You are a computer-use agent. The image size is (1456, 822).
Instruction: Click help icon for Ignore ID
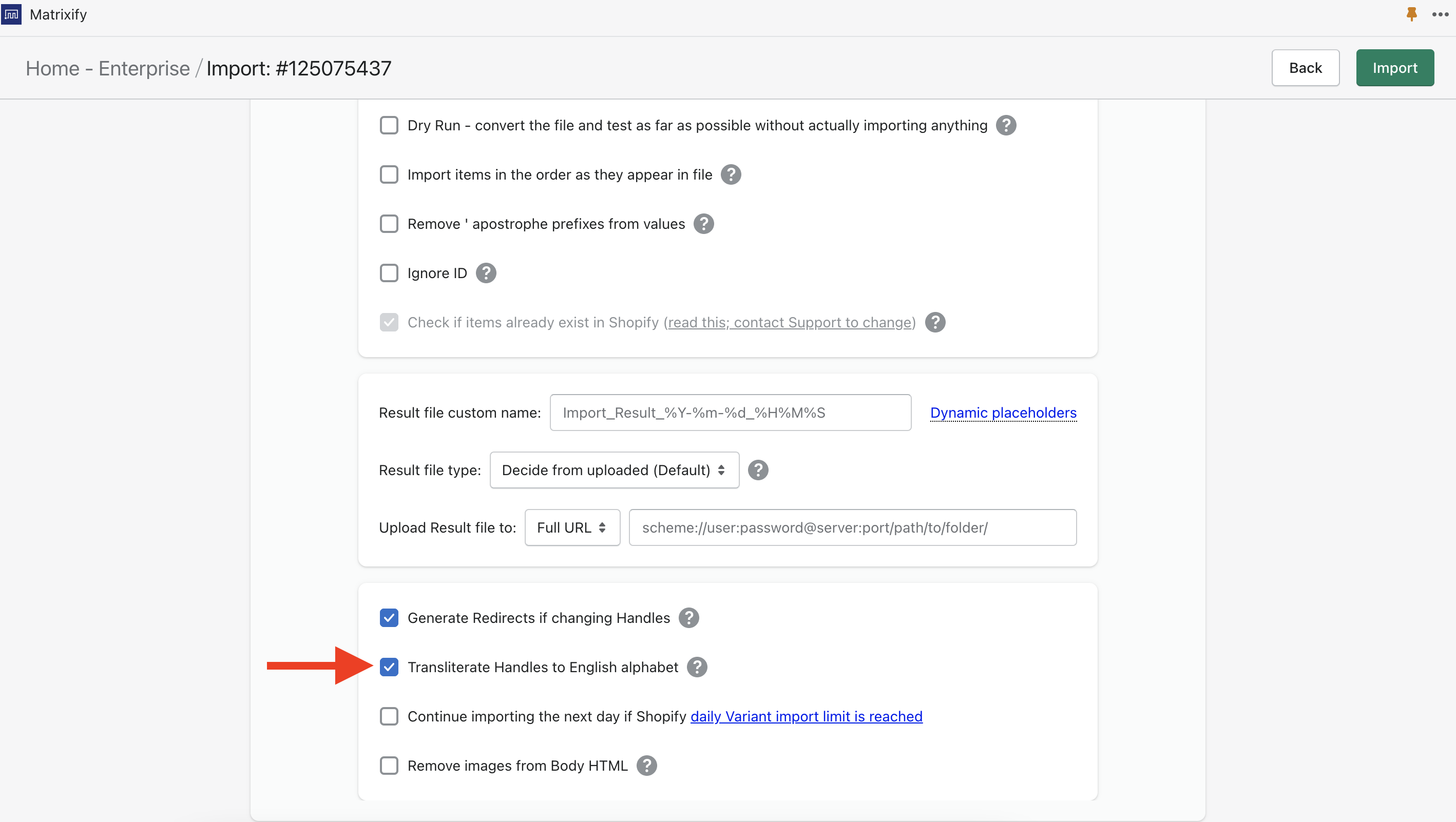pyautogui.click(x=486, y=273)
